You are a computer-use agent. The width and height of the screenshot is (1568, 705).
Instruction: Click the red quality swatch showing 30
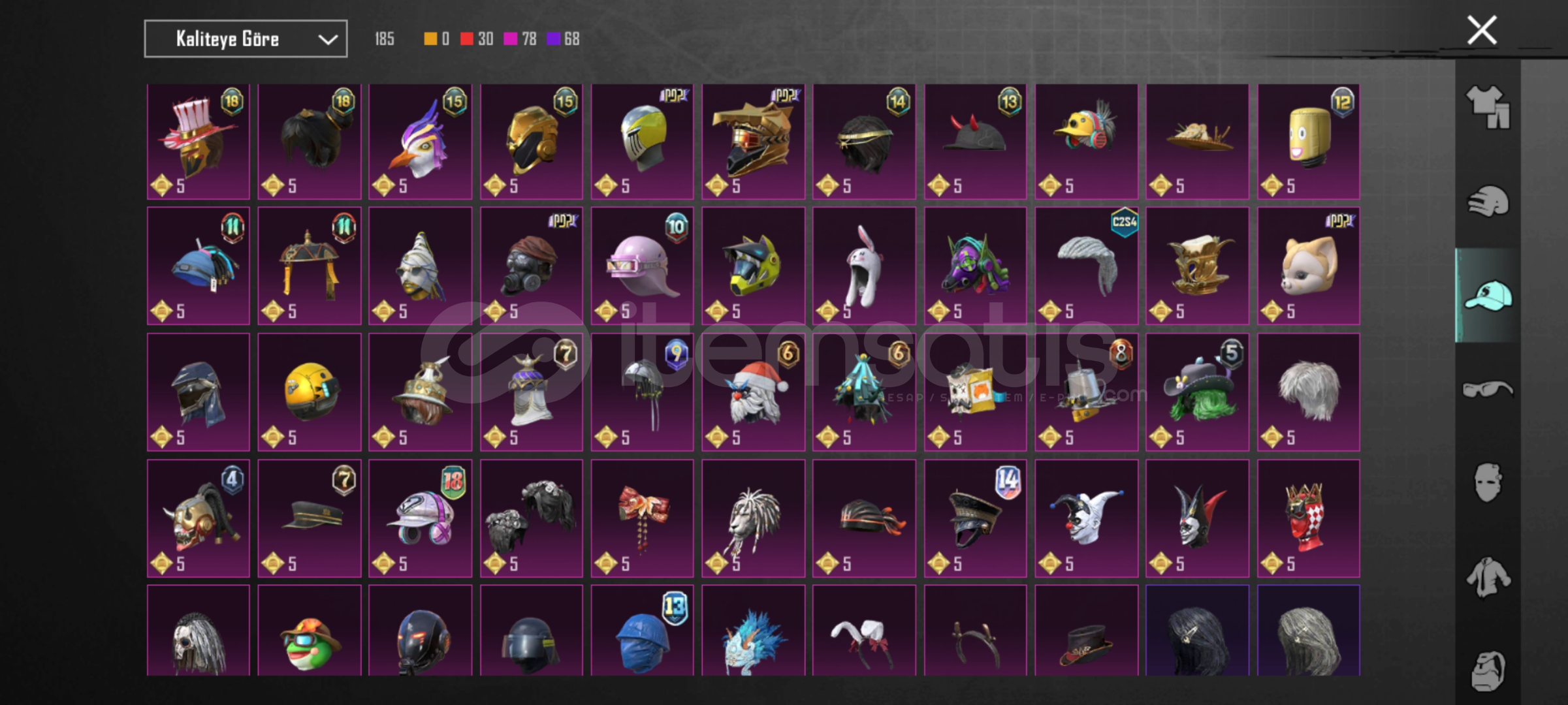pos(466,39)
